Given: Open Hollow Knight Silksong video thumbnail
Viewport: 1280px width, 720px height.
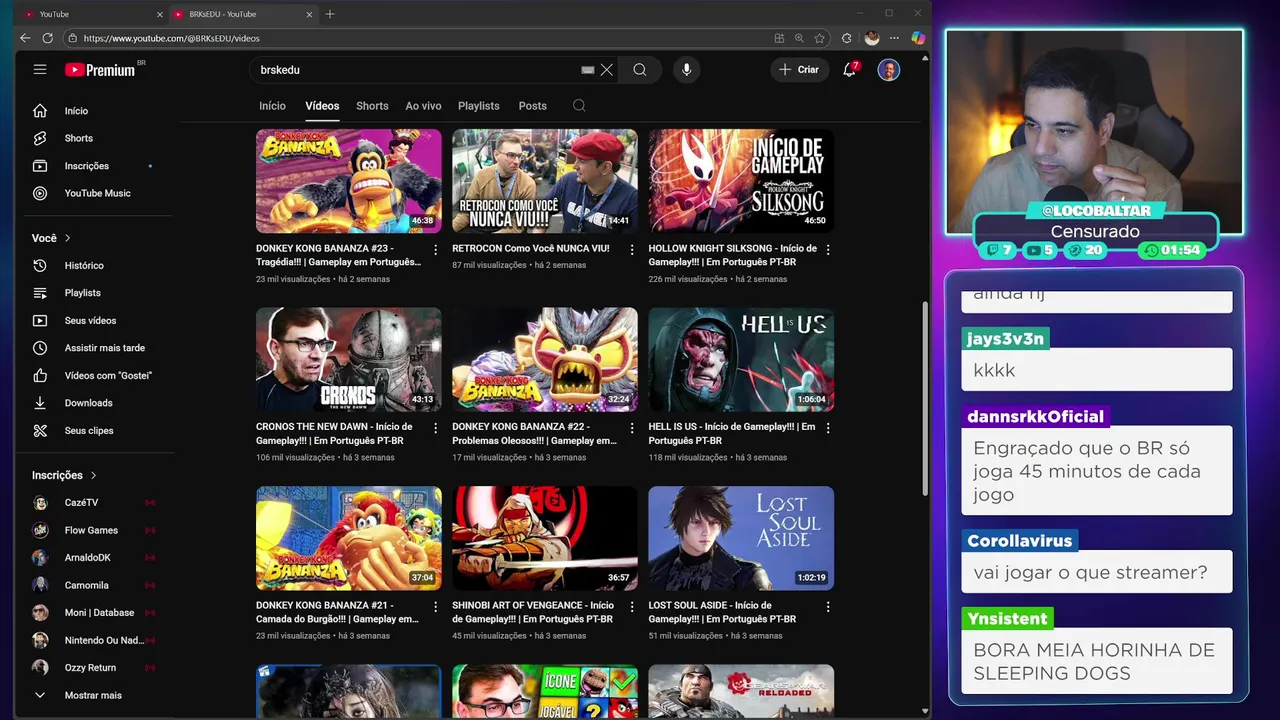Looking at the screenshot, I should [741, 181].
